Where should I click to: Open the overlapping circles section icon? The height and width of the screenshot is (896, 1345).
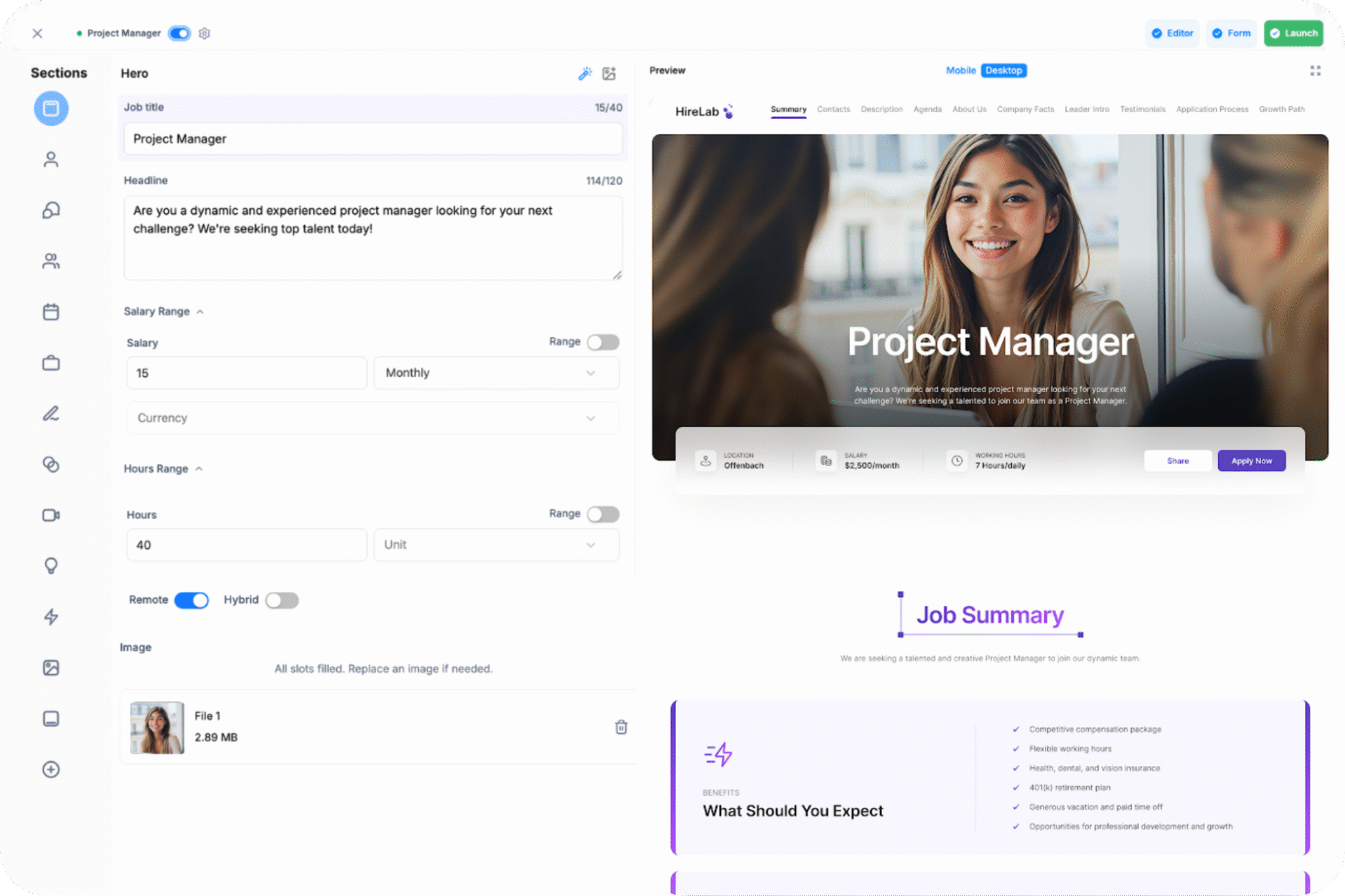51,464
